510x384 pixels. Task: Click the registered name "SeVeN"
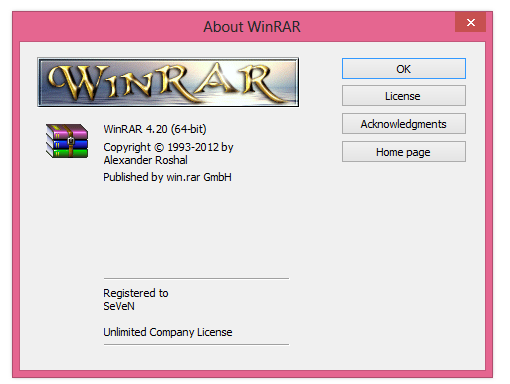[x=119, y=306]
